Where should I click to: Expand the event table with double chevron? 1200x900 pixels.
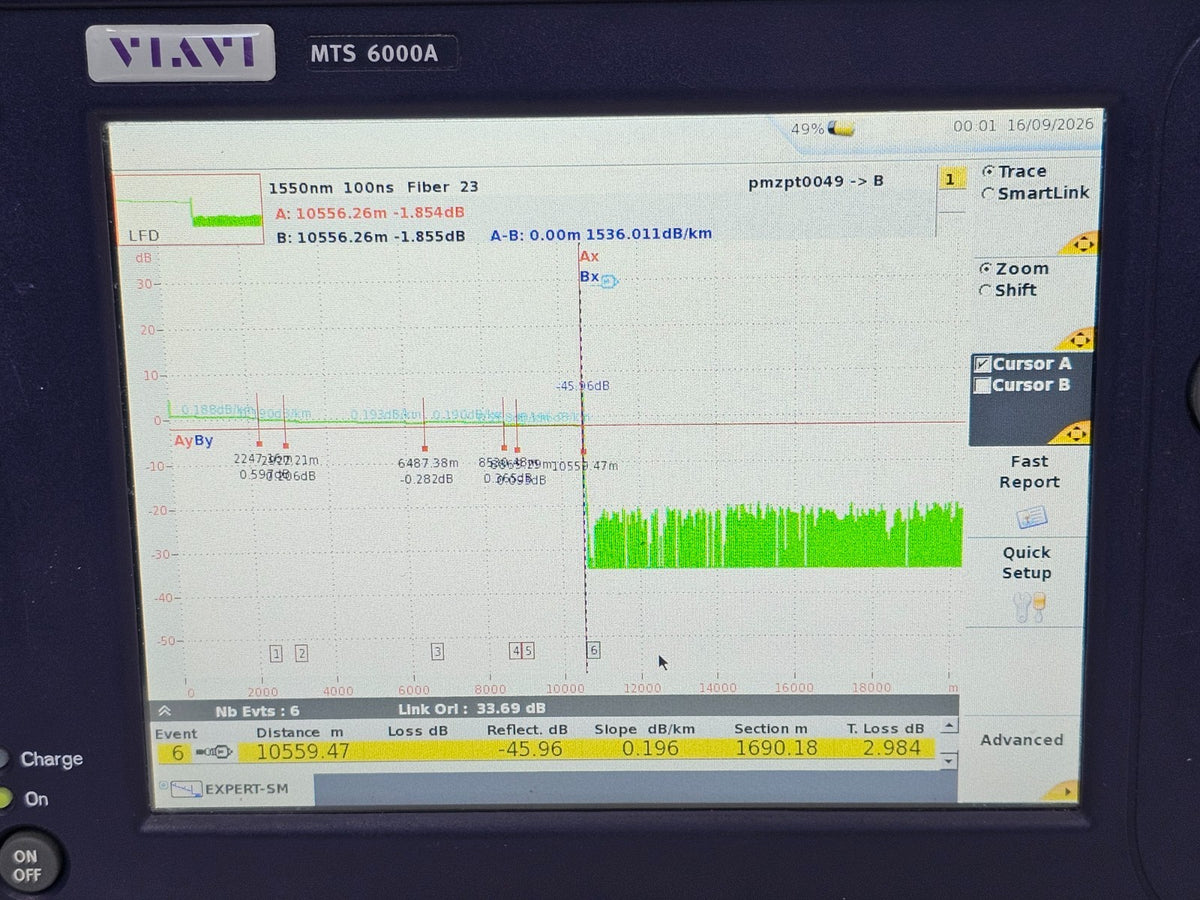coord(164,711)
